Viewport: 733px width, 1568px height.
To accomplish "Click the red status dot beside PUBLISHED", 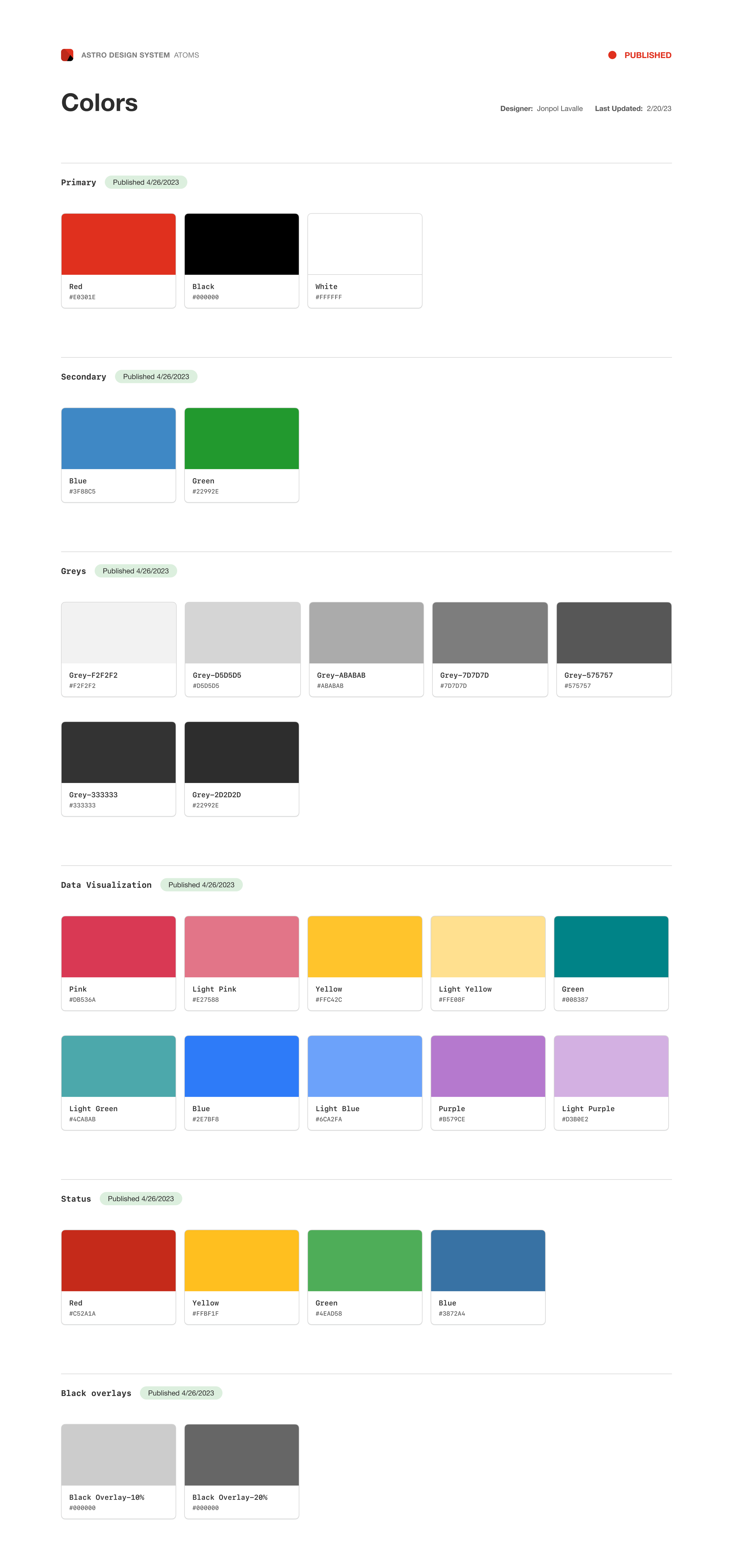I will pyautogui.click(x=612, y=55).
